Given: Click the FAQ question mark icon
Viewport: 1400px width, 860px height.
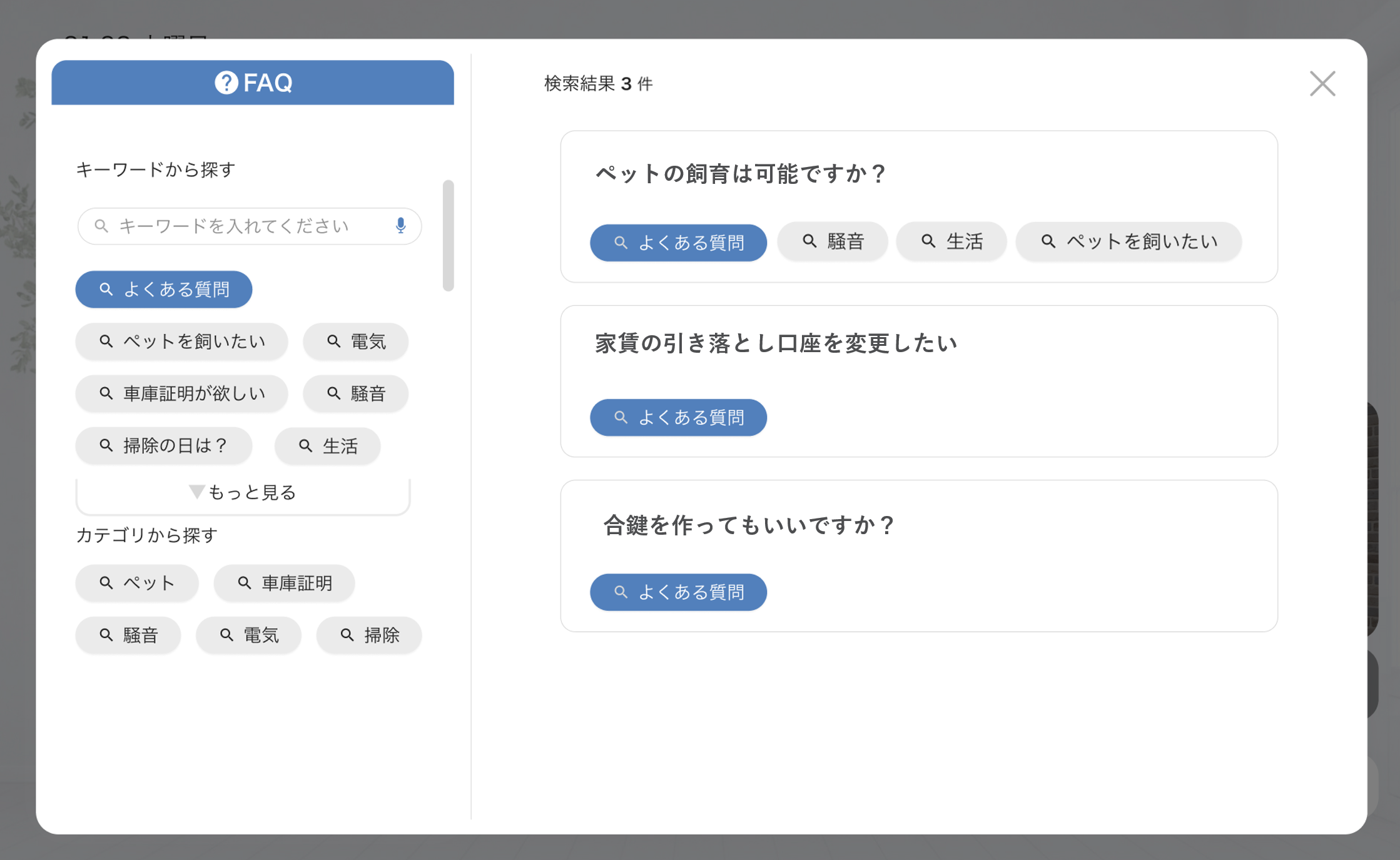Looking at the screenshot, I should click(x=226, y=83).
